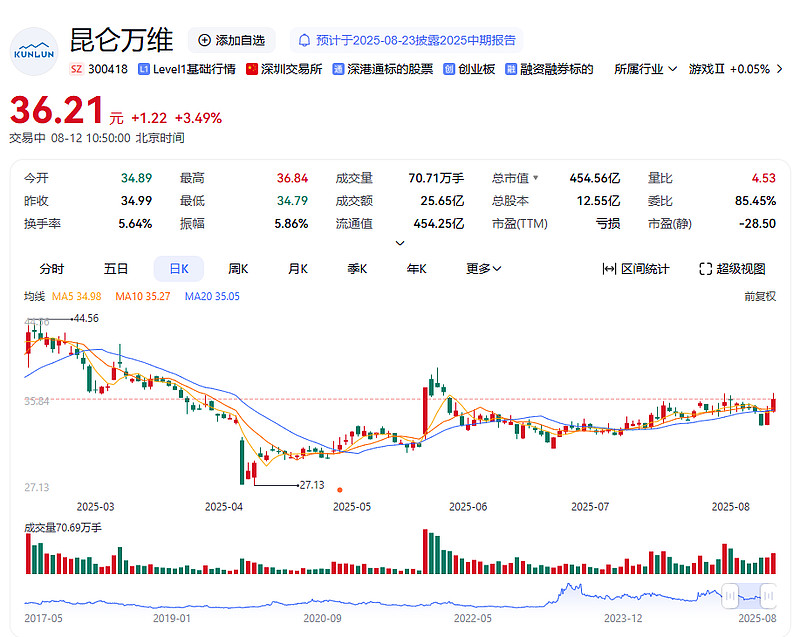Click the right arrow next to 游戏II

point(779,69)
